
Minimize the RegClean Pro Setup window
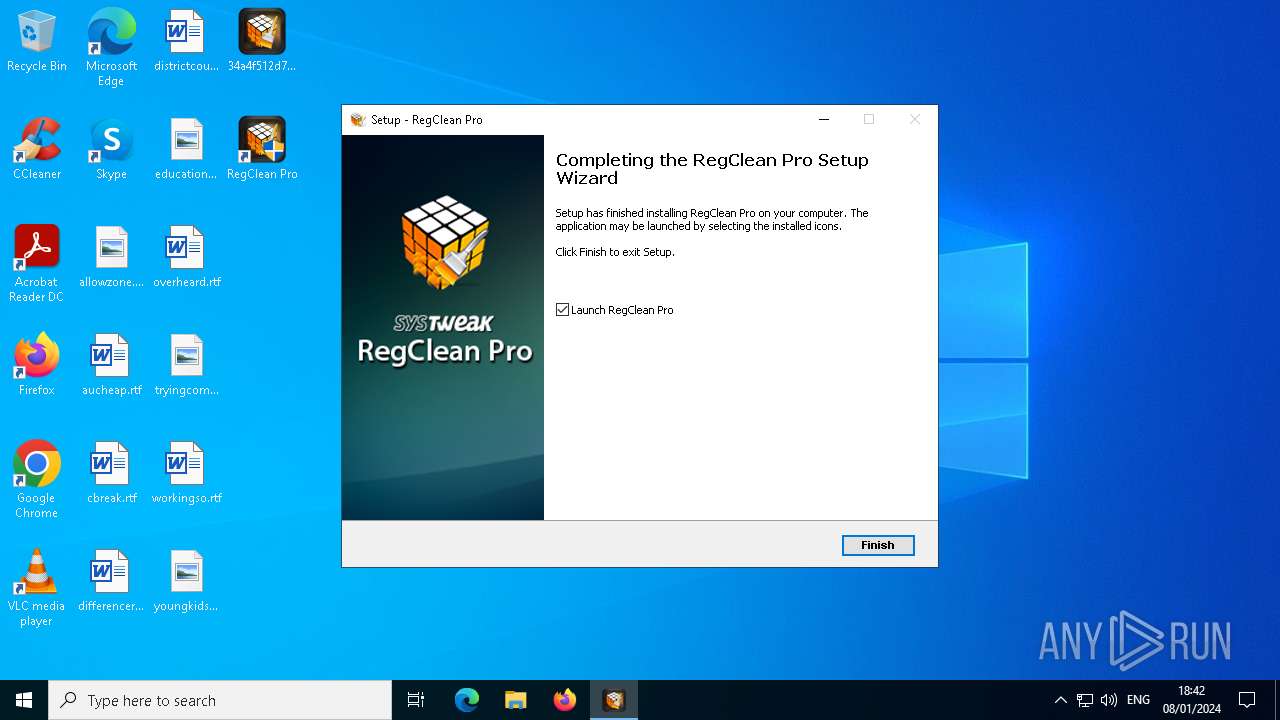pos(824,119)
